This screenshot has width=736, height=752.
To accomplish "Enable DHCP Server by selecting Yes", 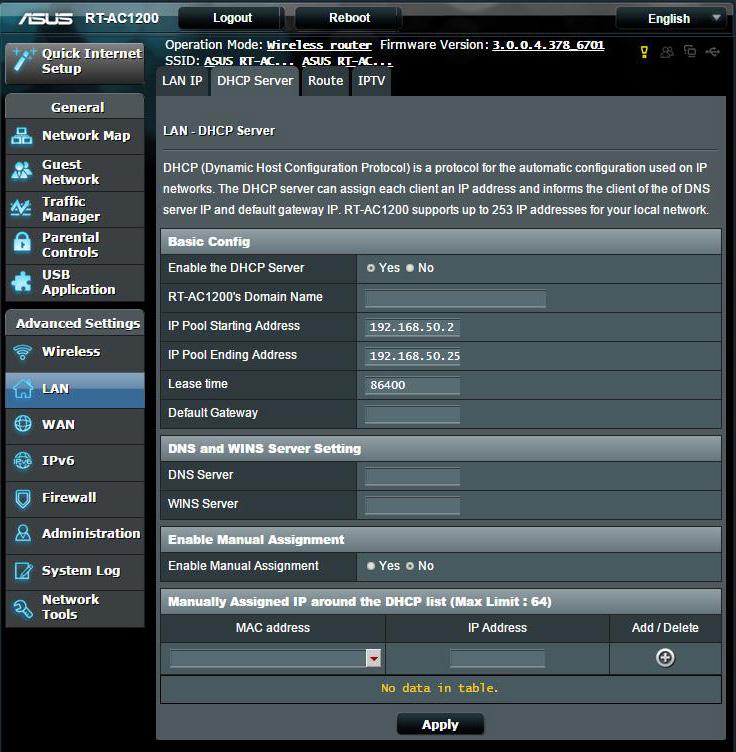I will pyautogui.click(x=371, y=268).
